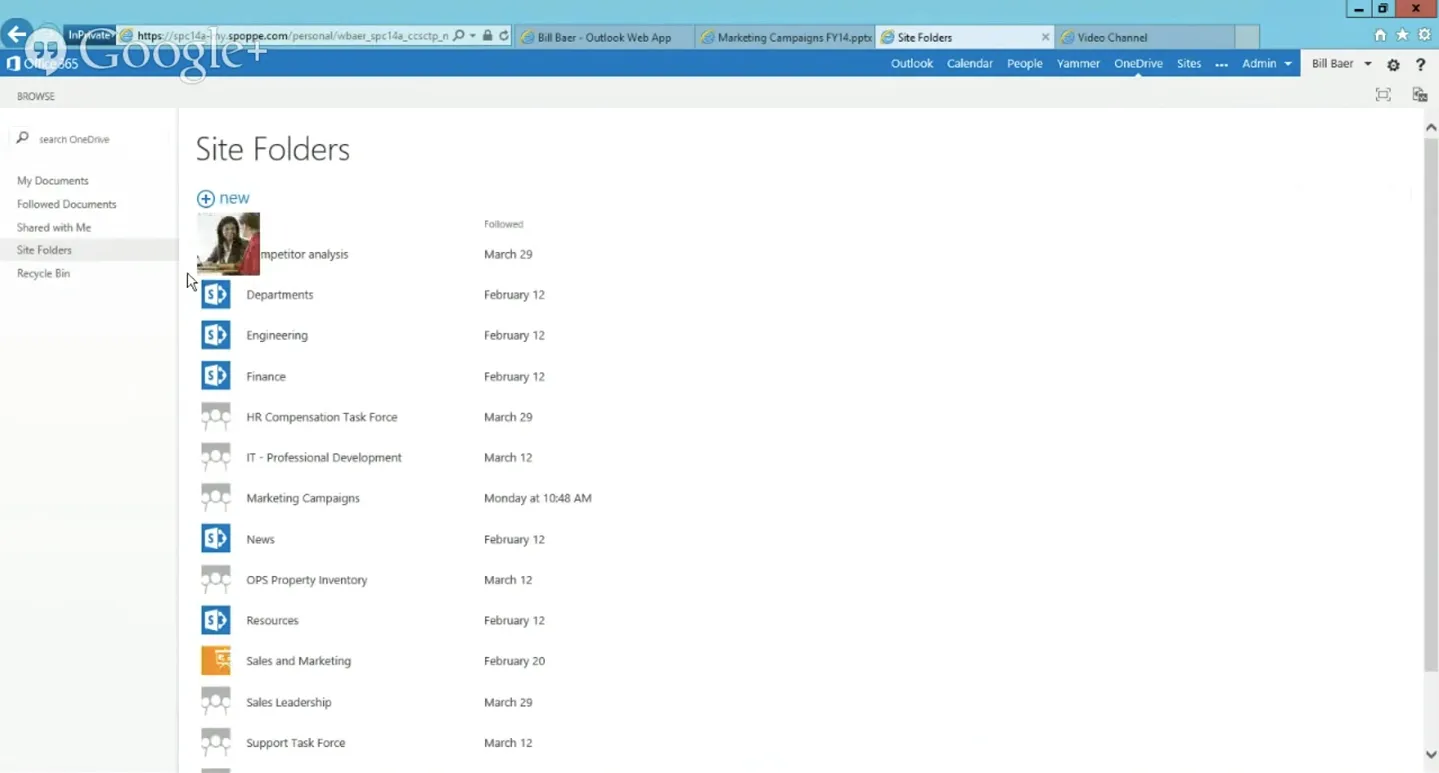The image size is (1439, 773).
Task: Click the News SharePoint site icon
Action: [x=216, y=539]
